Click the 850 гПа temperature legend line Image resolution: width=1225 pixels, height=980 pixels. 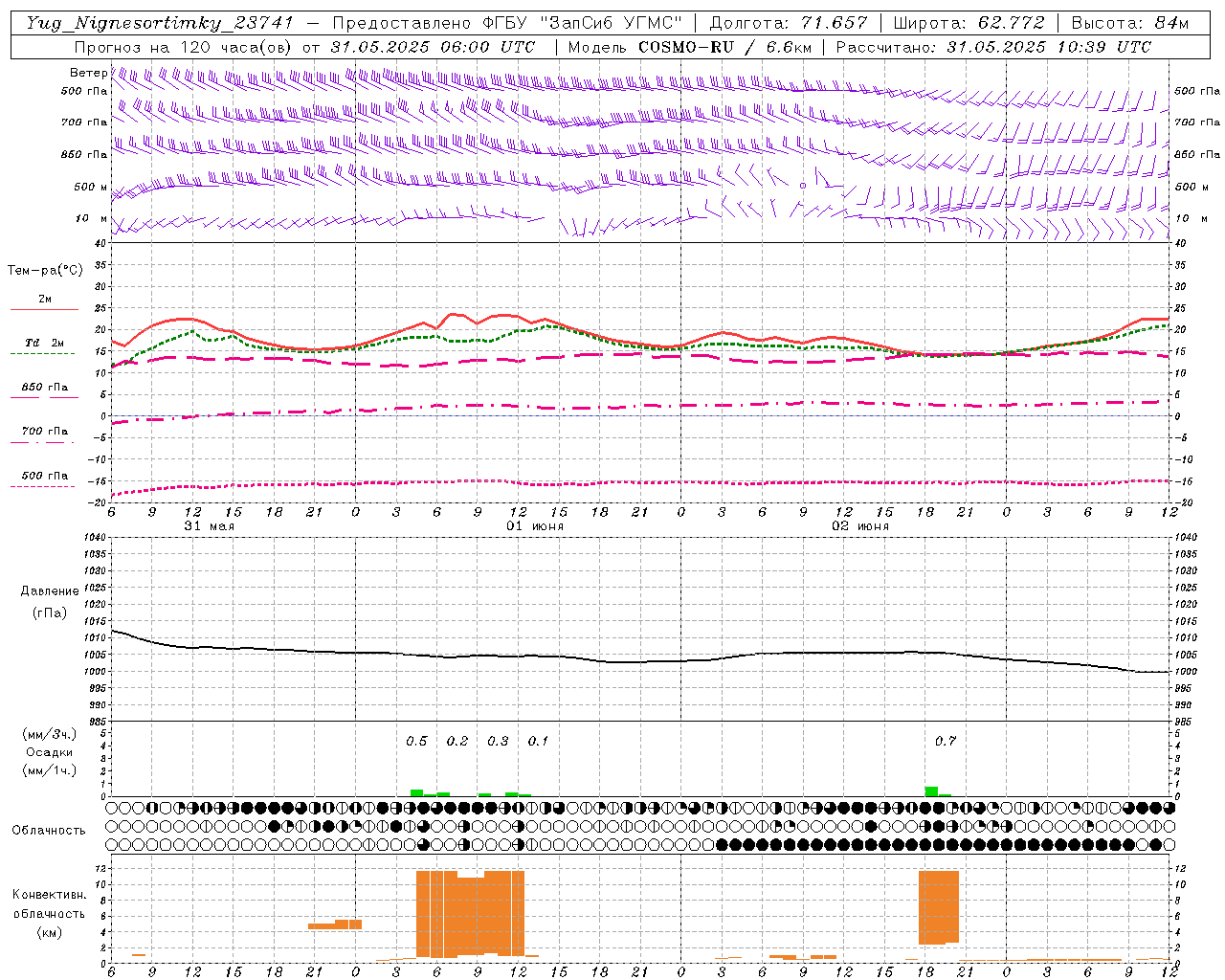(x=44, y=396)
